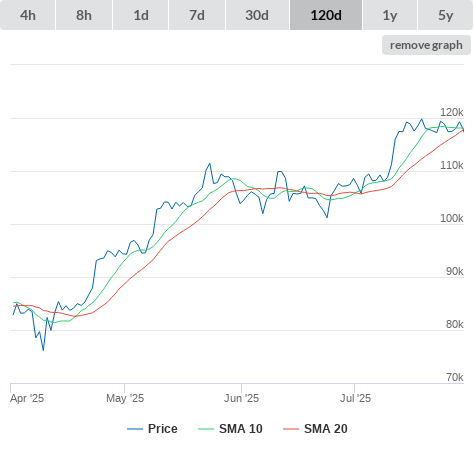Click the Jul '25 axis label

355,398
